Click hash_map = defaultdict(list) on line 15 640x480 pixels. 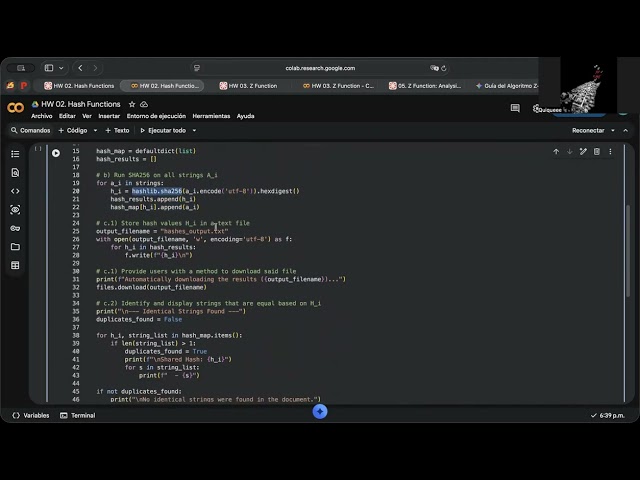146,151
